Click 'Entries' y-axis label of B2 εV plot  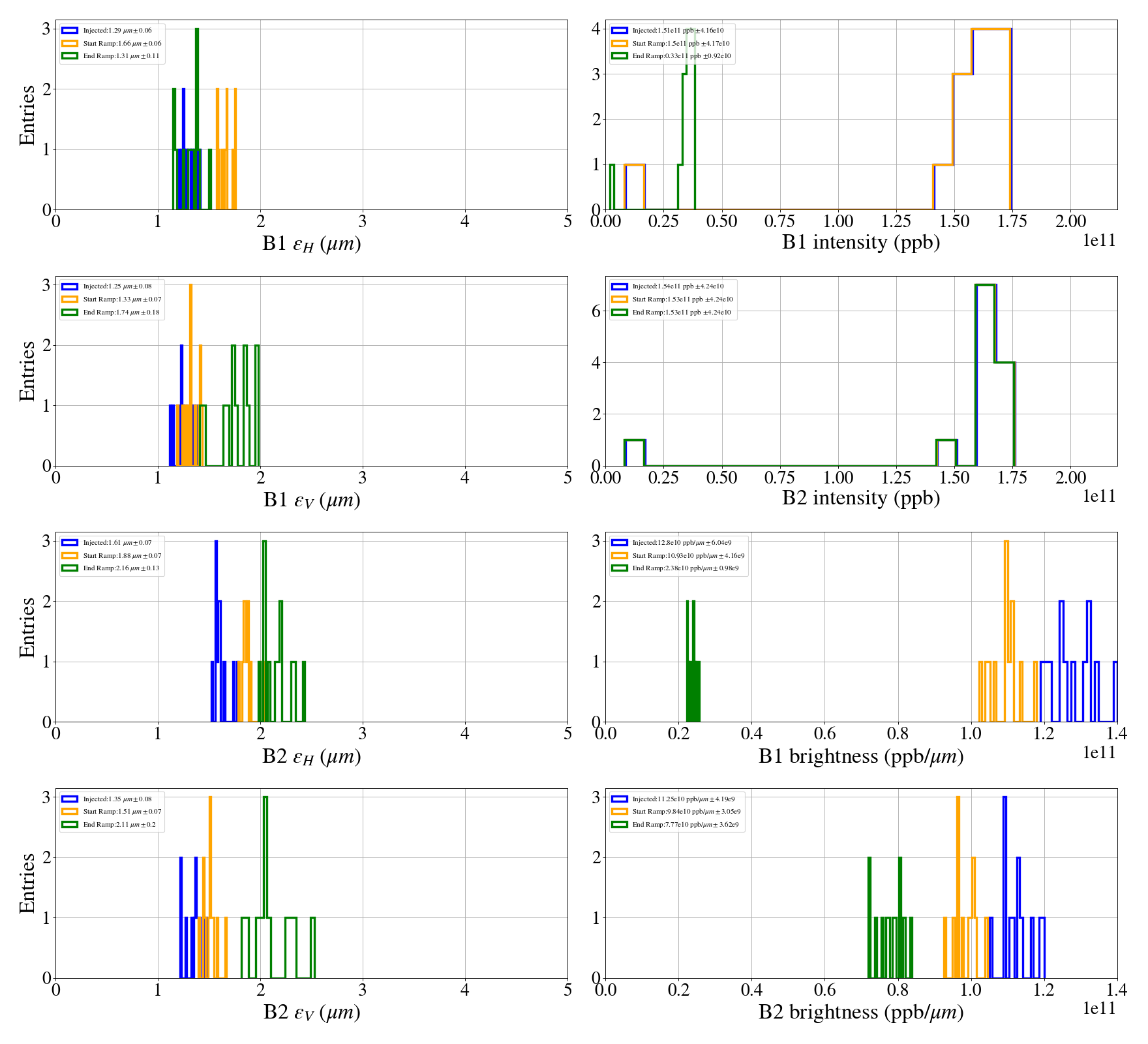pyautogui.click(x=27, y=883)
